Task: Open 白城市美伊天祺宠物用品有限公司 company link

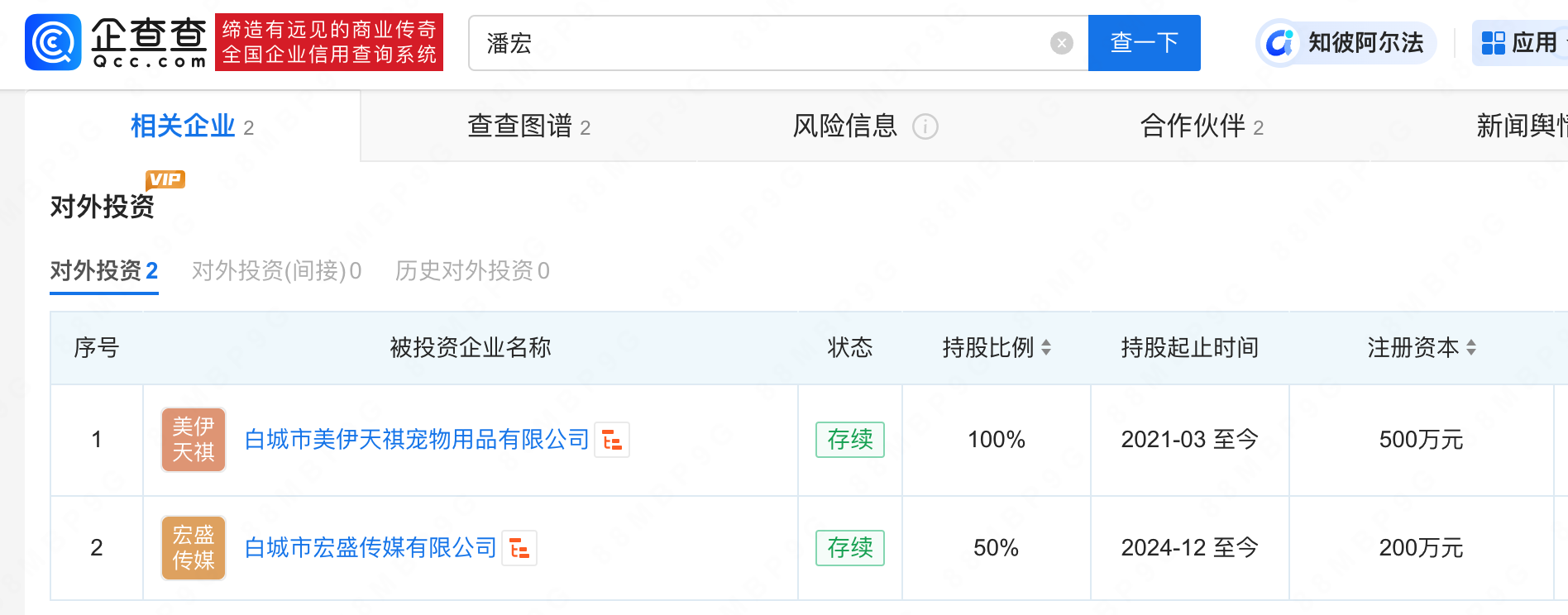Action: 417,440
